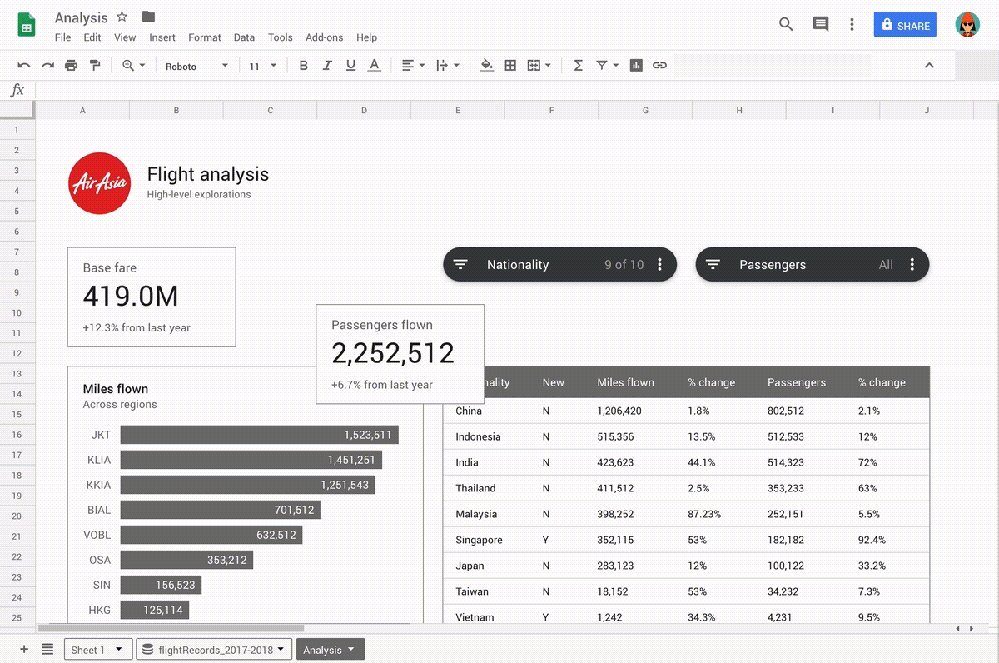Toggle underline formatting

coord(351,64)
